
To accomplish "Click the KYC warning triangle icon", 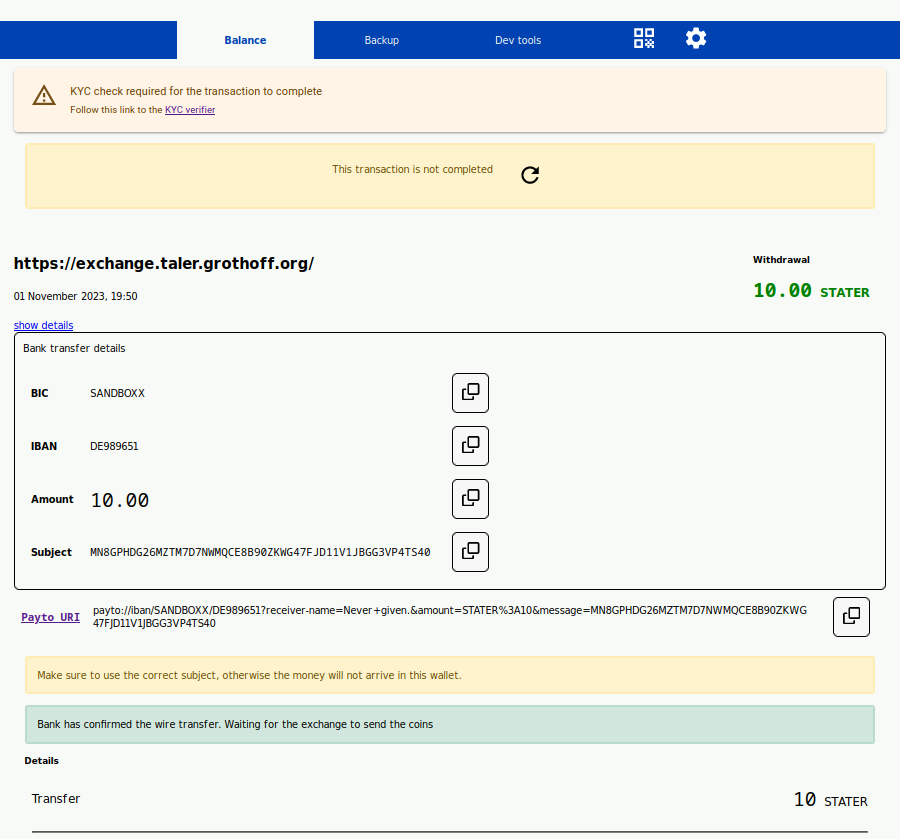I will click(x=44, y=96).
